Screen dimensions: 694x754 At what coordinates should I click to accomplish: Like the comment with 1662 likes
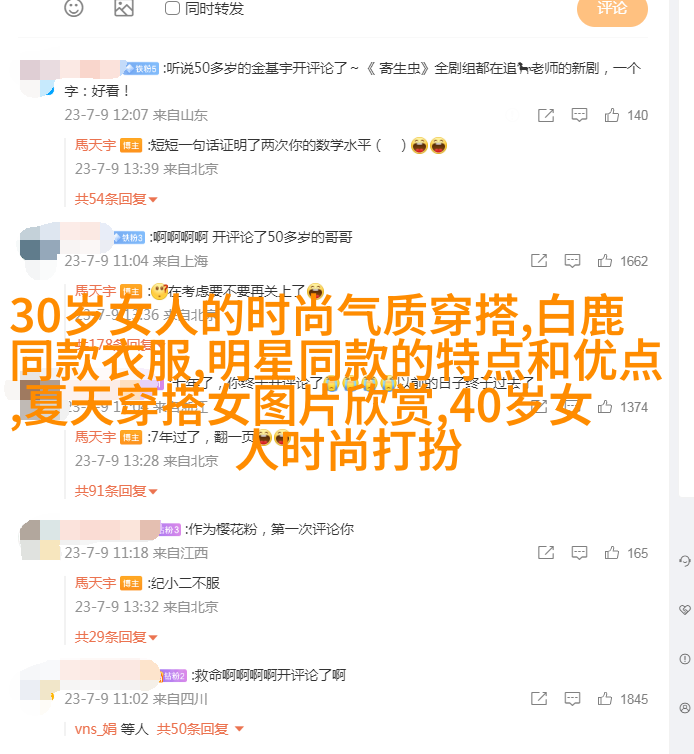click(x=605, y=261)
